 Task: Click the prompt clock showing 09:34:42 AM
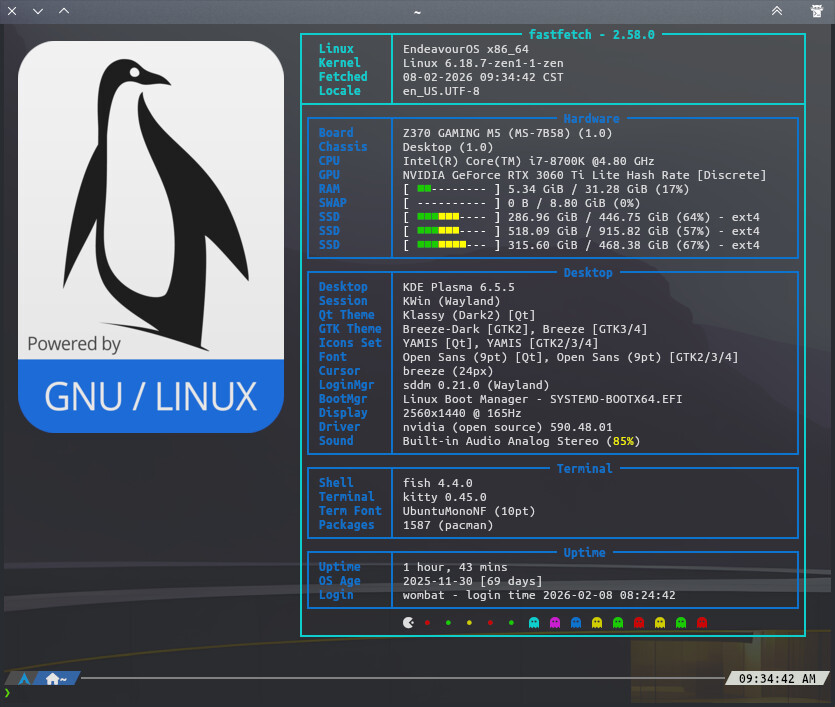coord(777,678)
